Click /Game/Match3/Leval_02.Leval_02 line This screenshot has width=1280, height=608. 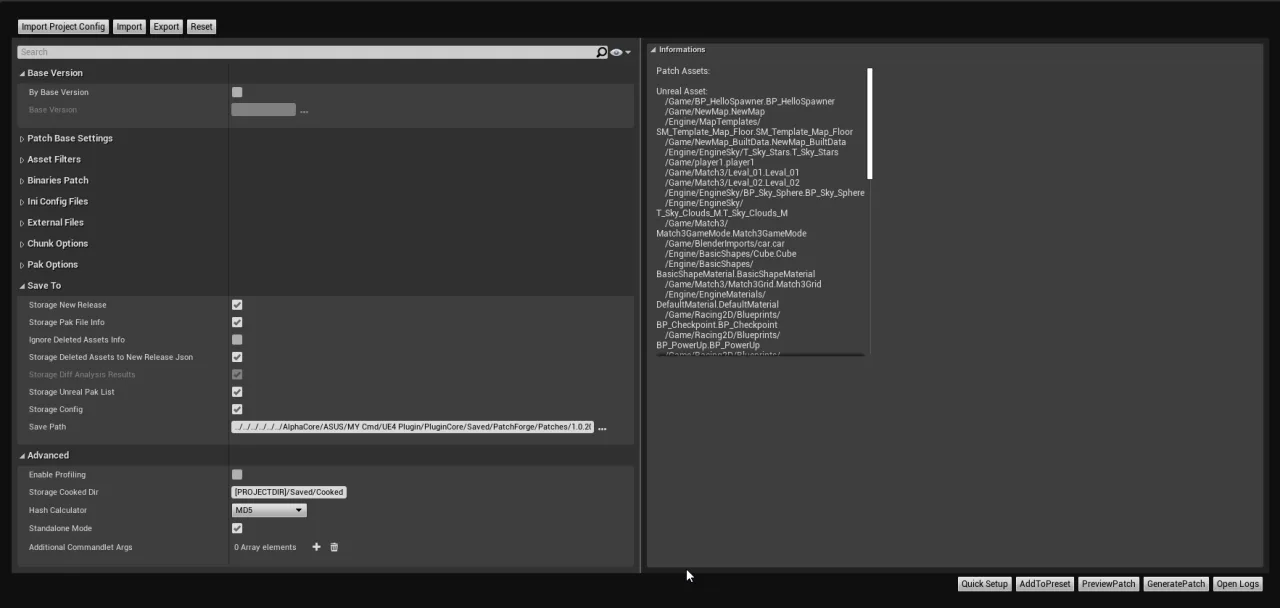pyautogui.click(x=732, y=182)
